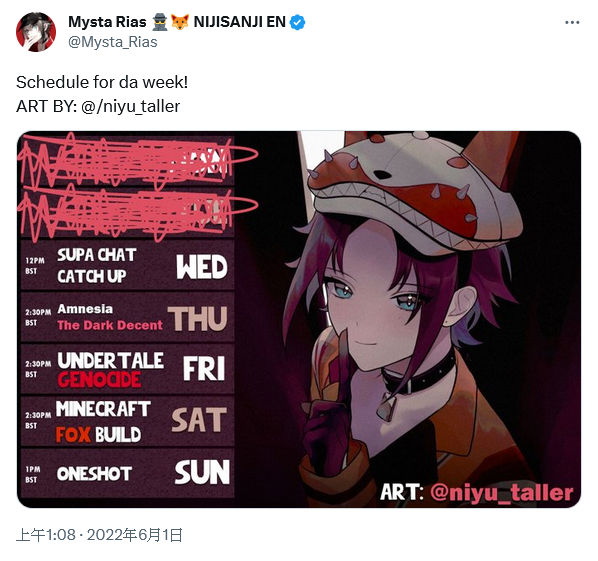
Task: Open the 上午1:08 timestamp link
Action: tap(46, 535)
